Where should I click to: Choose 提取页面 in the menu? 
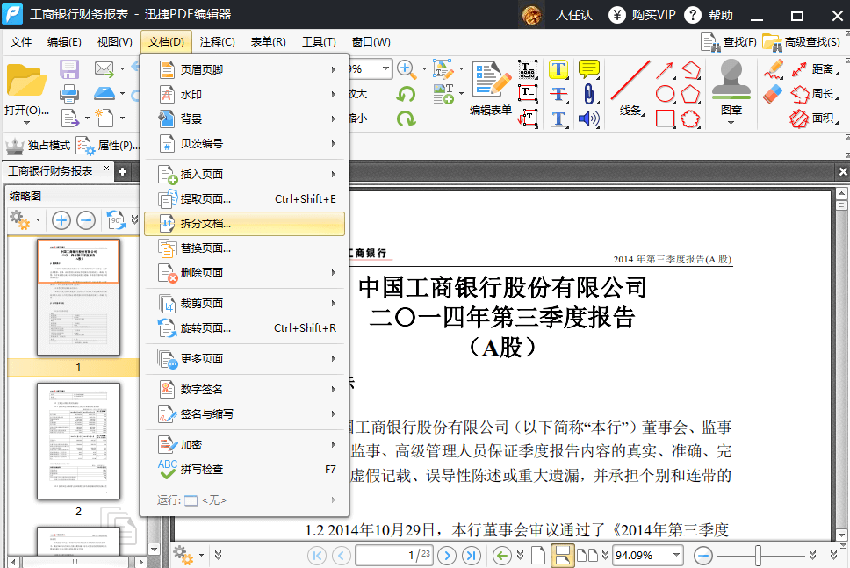click(244, 199)
